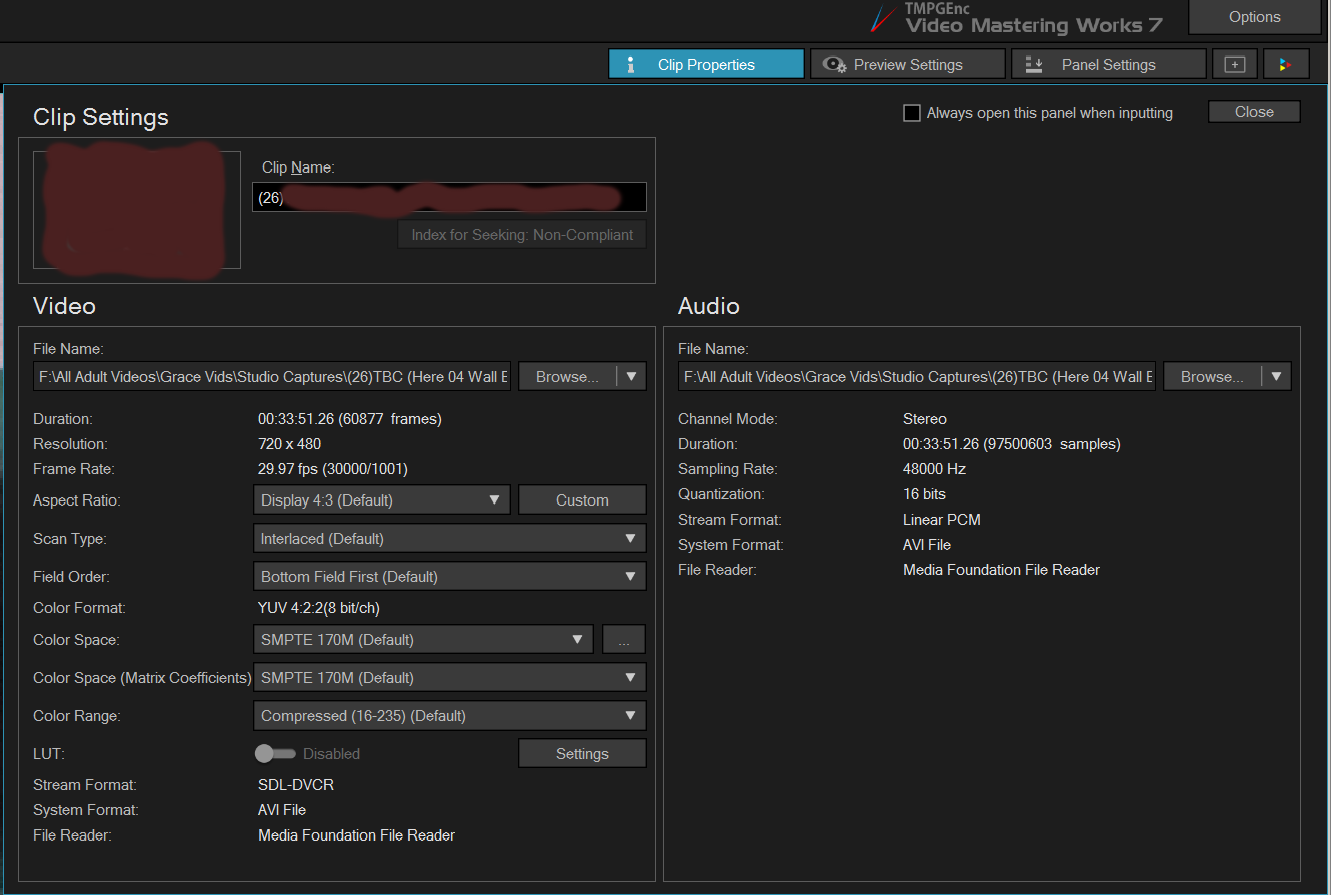Screen dimensions: 1331x895
Task: Open the Panel Settings tab
Action: (1108, 64)
